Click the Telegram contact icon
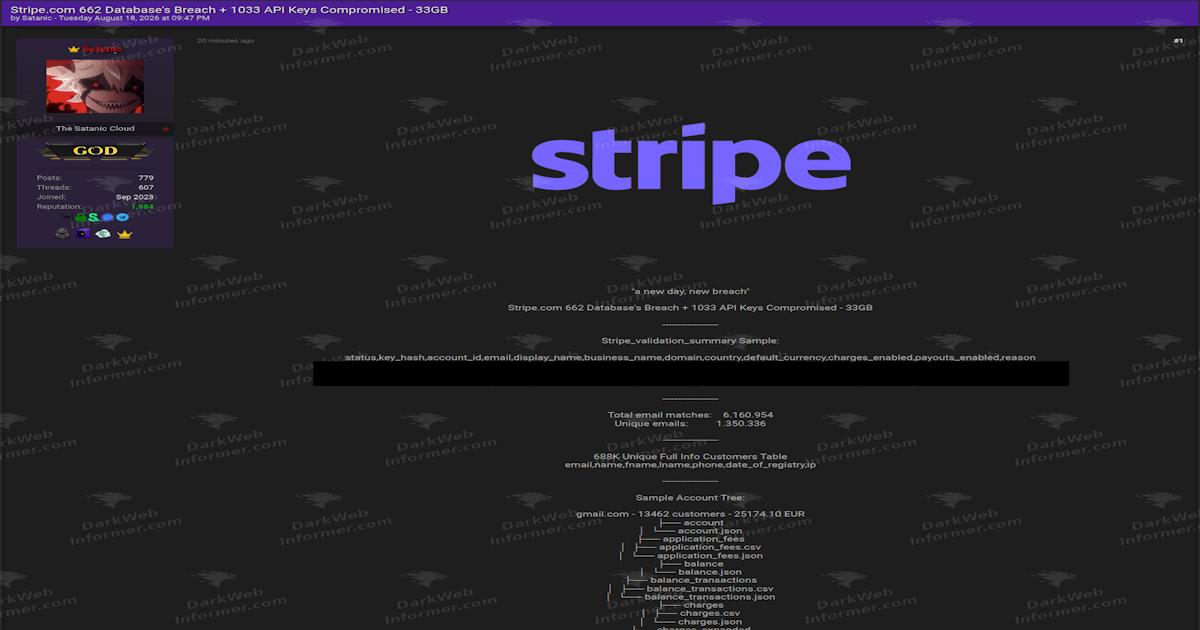 click(x=123, y=217)
